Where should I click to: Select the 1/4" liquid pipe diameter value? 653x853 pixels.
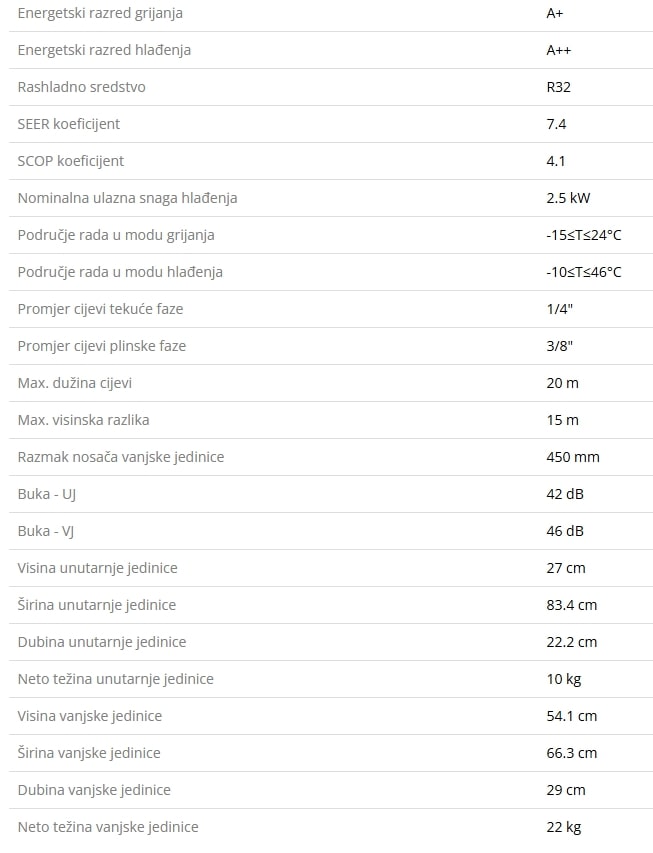(559, 309)
